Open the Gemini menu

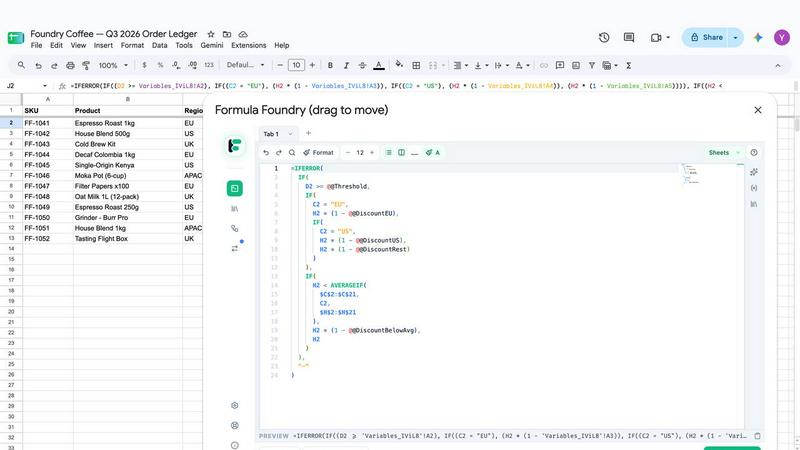point(212,45)
